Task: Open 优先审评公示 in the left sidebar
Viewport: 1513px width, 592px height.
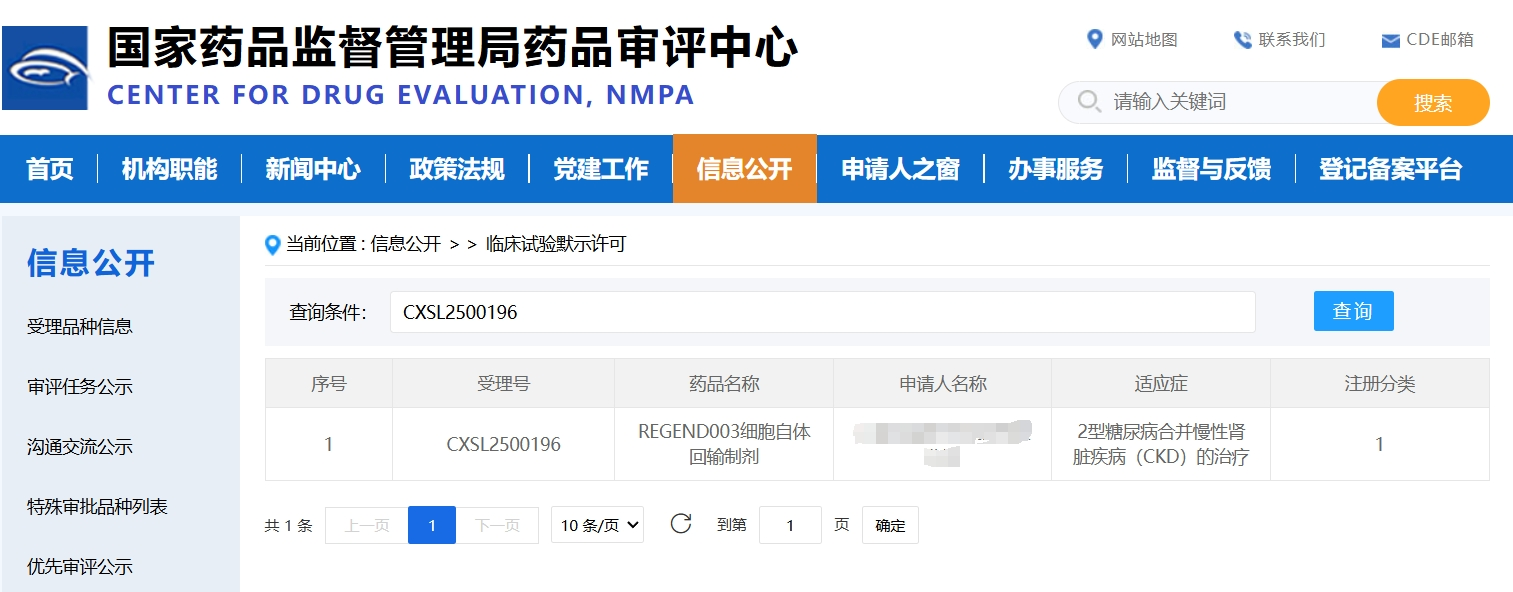Action: (80, 567)
